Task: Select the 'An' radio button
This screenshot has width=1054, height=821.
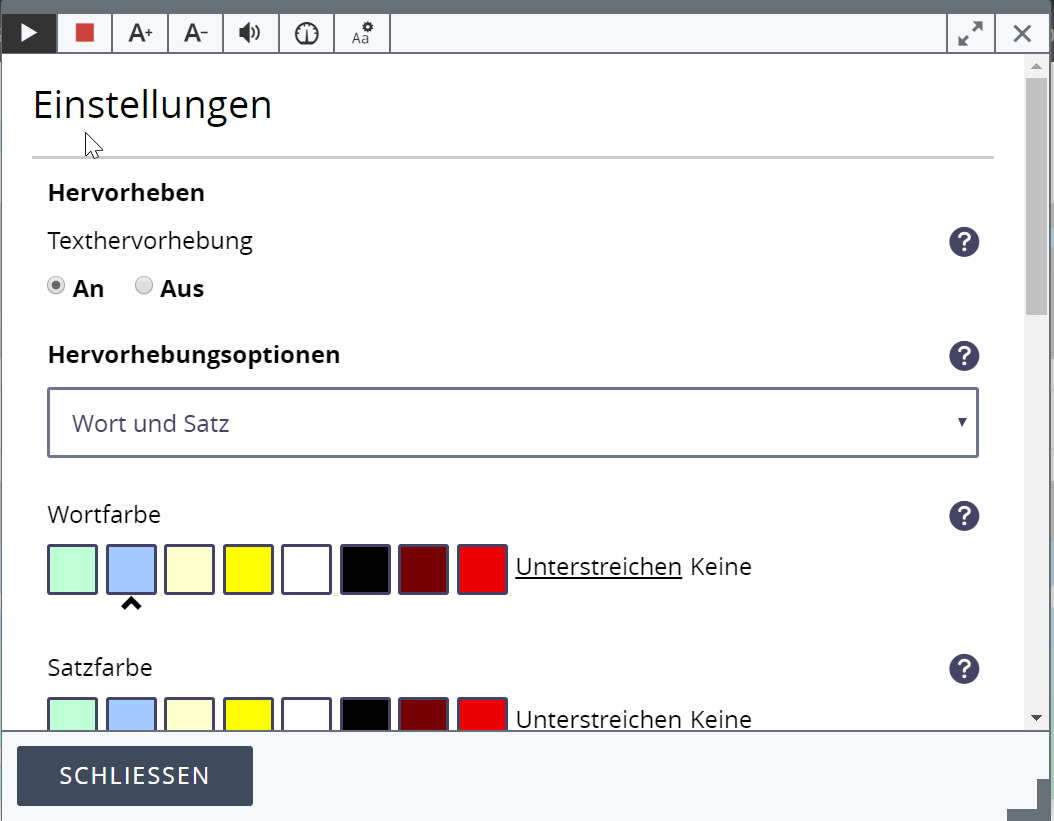Action: 57,286
